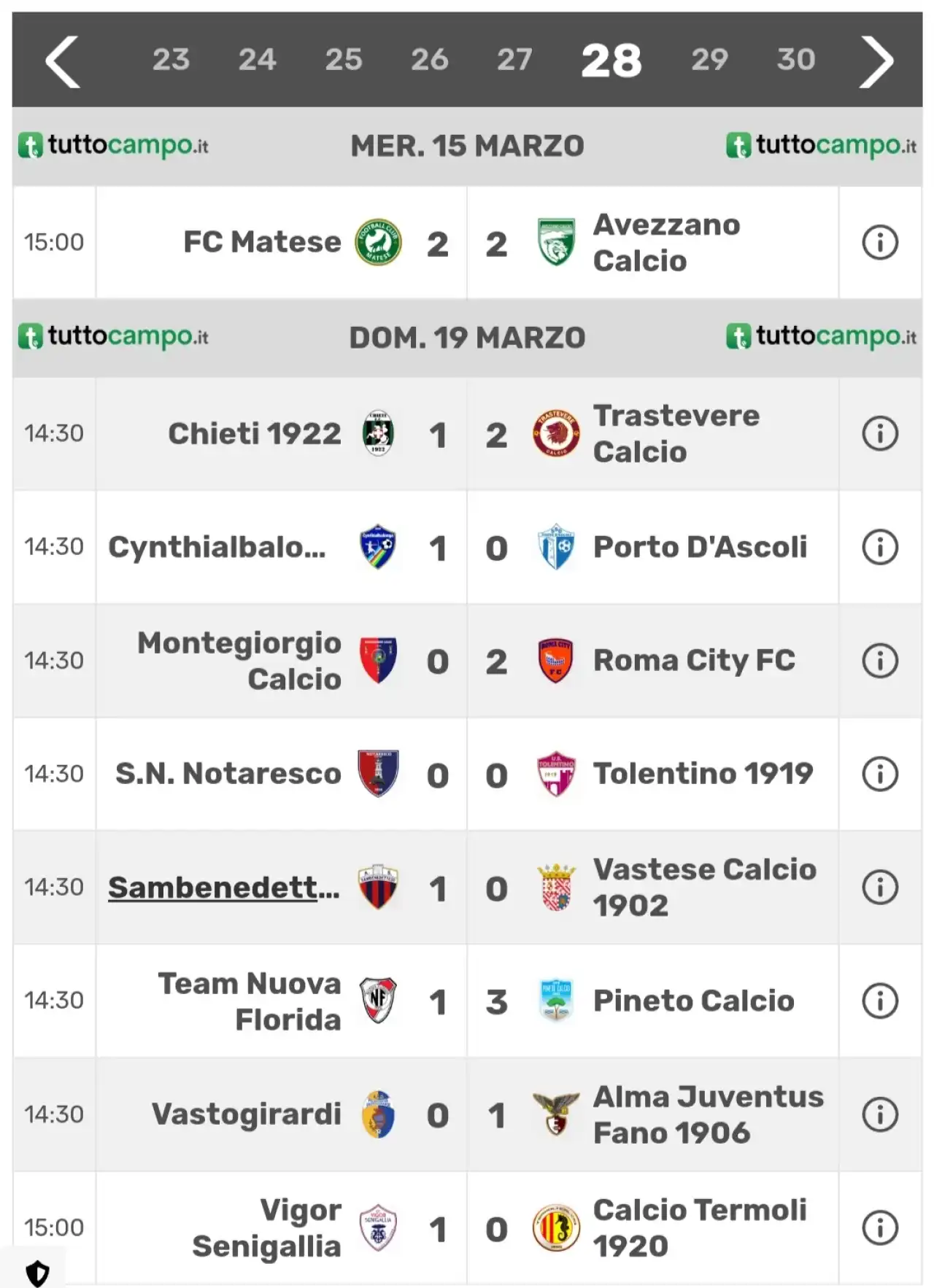This screenshot has width=934, height=1288.
Task: Jump to matchday 30
Action: point(795,60)
